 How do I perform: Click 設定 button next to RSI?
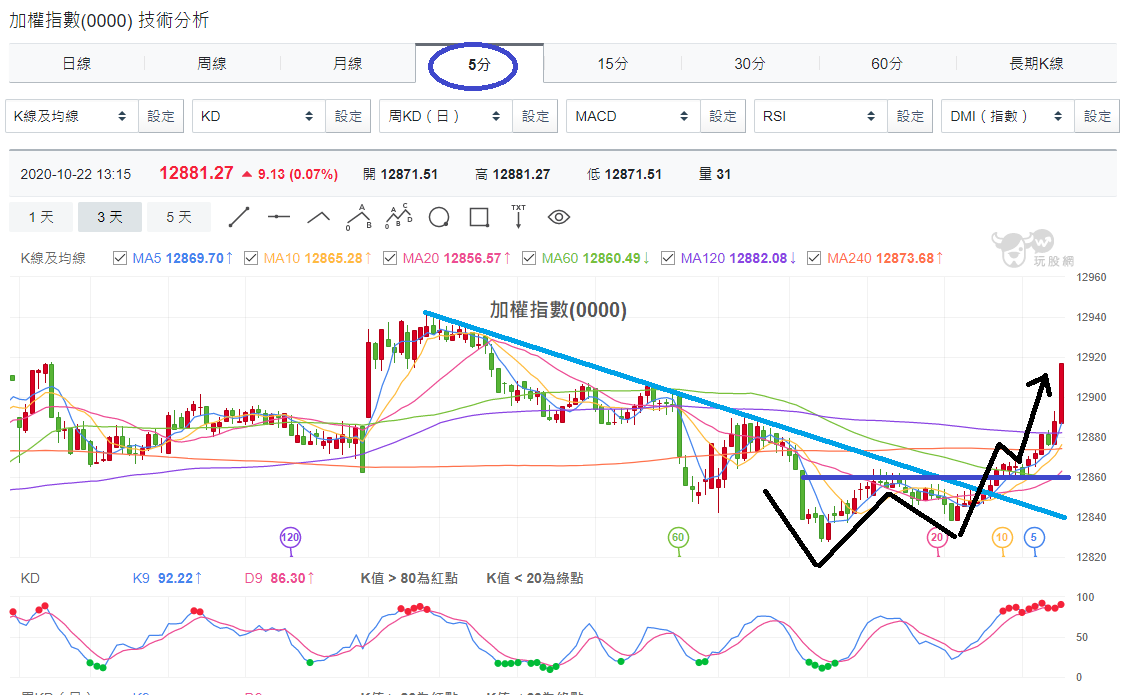[910, 116]
